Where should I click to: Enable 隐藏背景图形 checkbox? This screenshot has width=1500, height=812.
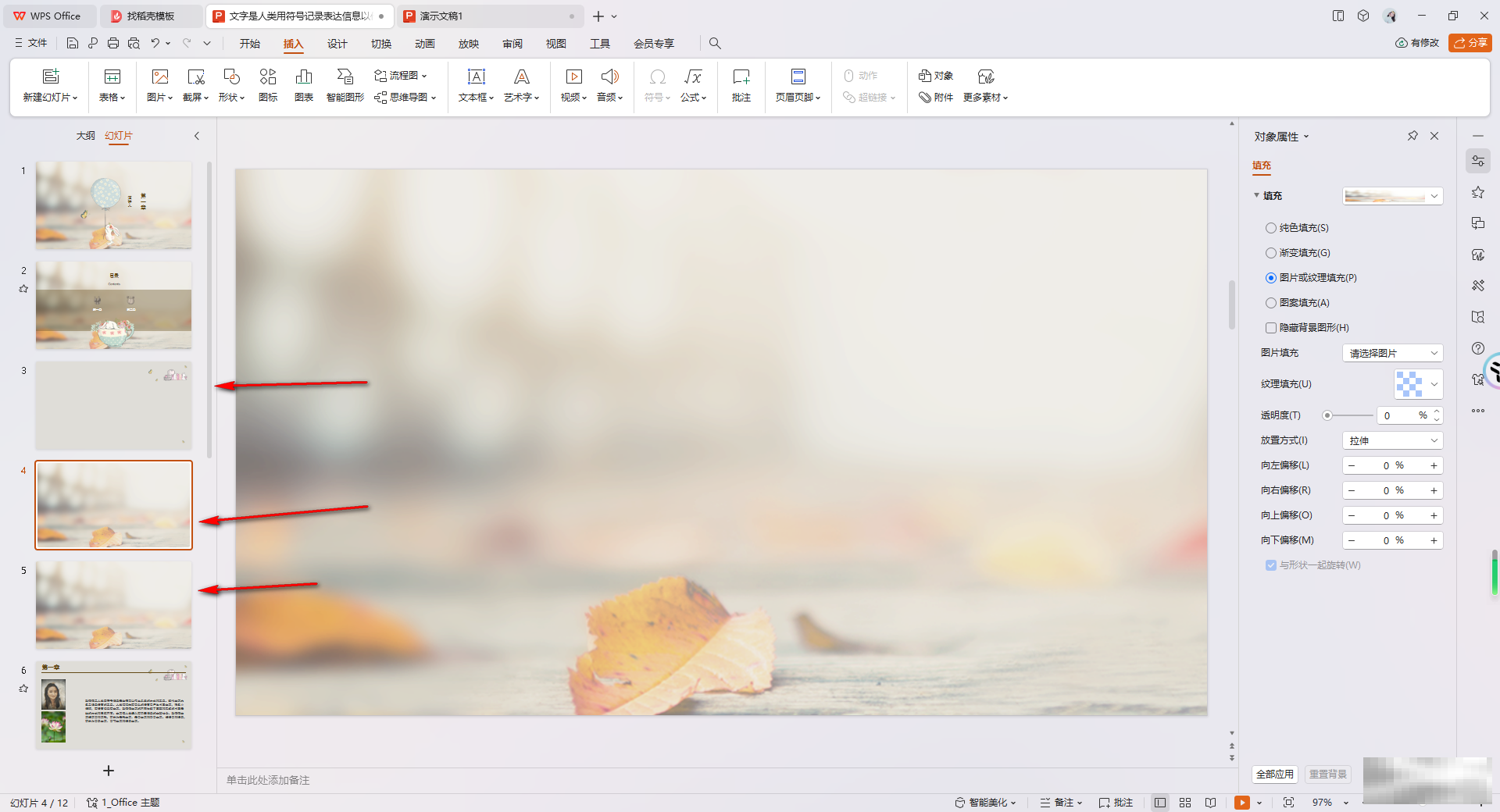coord(1271,328)
